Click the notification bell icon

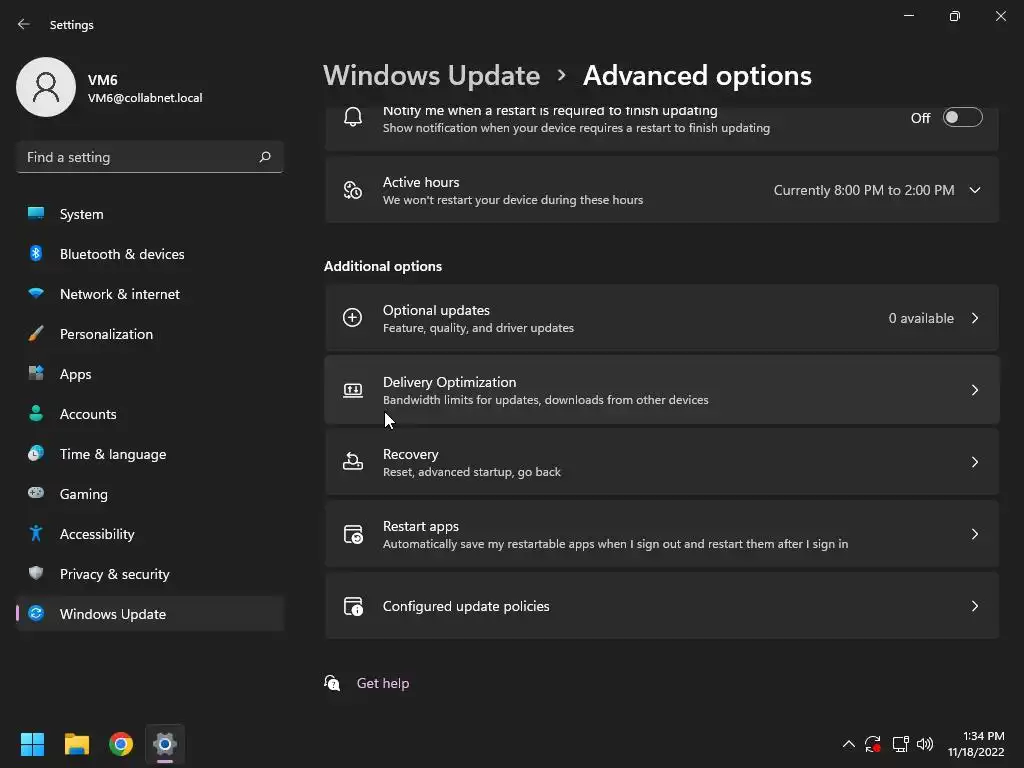click(353, 118)
